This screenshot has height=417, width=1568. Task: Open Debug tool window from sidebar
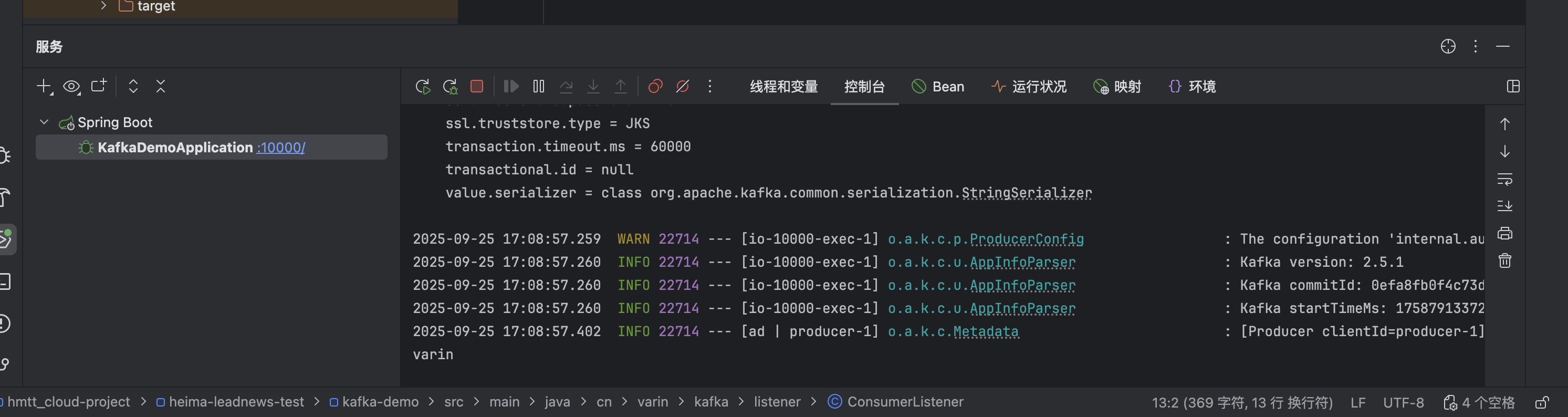[x=5, y=156]
